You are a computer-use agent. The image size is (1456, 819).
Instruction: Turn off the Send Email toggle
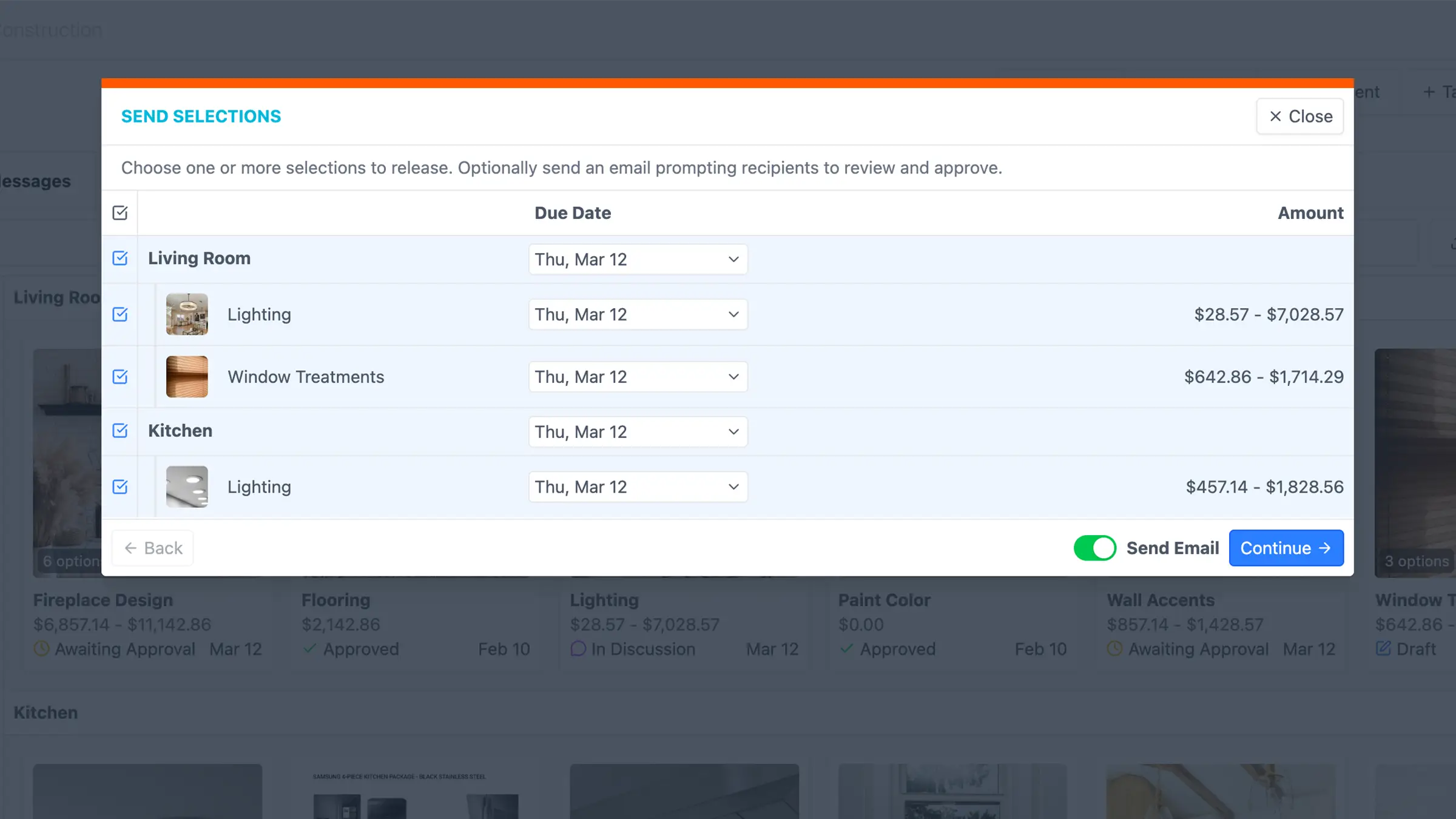(x=1094, y=548)
